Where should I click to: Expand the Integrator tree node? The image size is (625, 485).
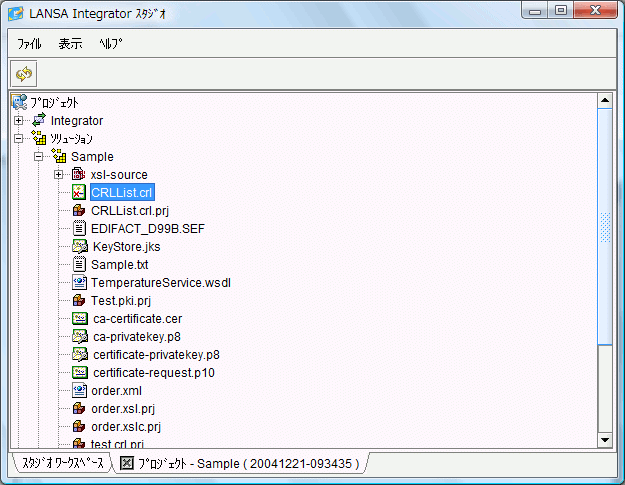tap(19, 120)
